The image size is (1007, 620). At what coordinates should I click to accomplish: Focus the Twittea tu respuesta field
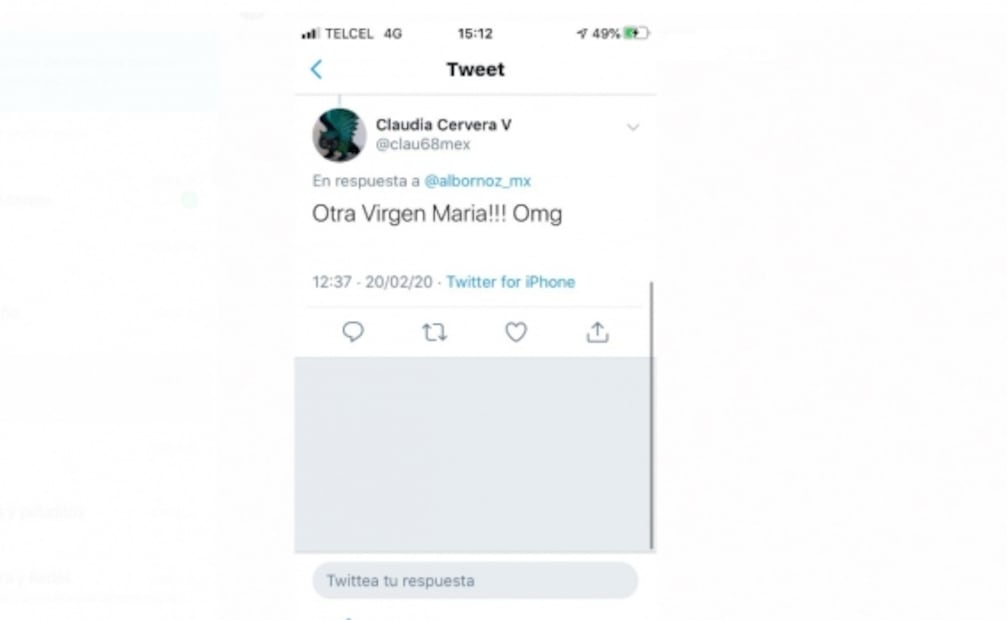[475, 581]
